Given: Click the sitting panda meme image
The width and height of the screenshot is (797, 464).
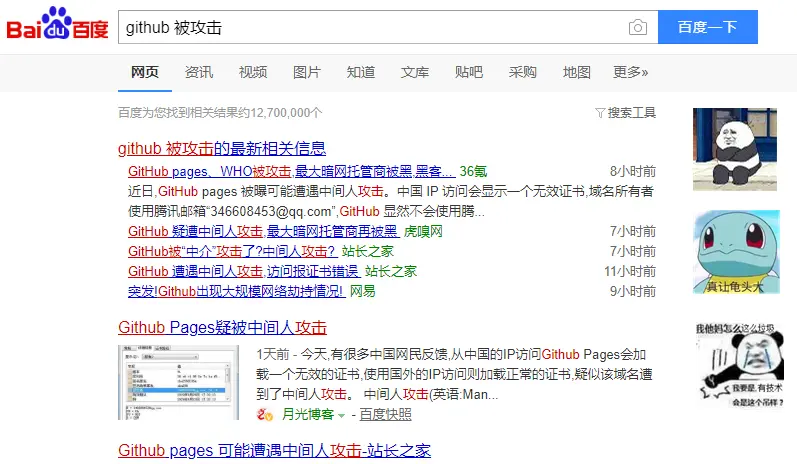Looking at the screenshot, I should (735, 149).
